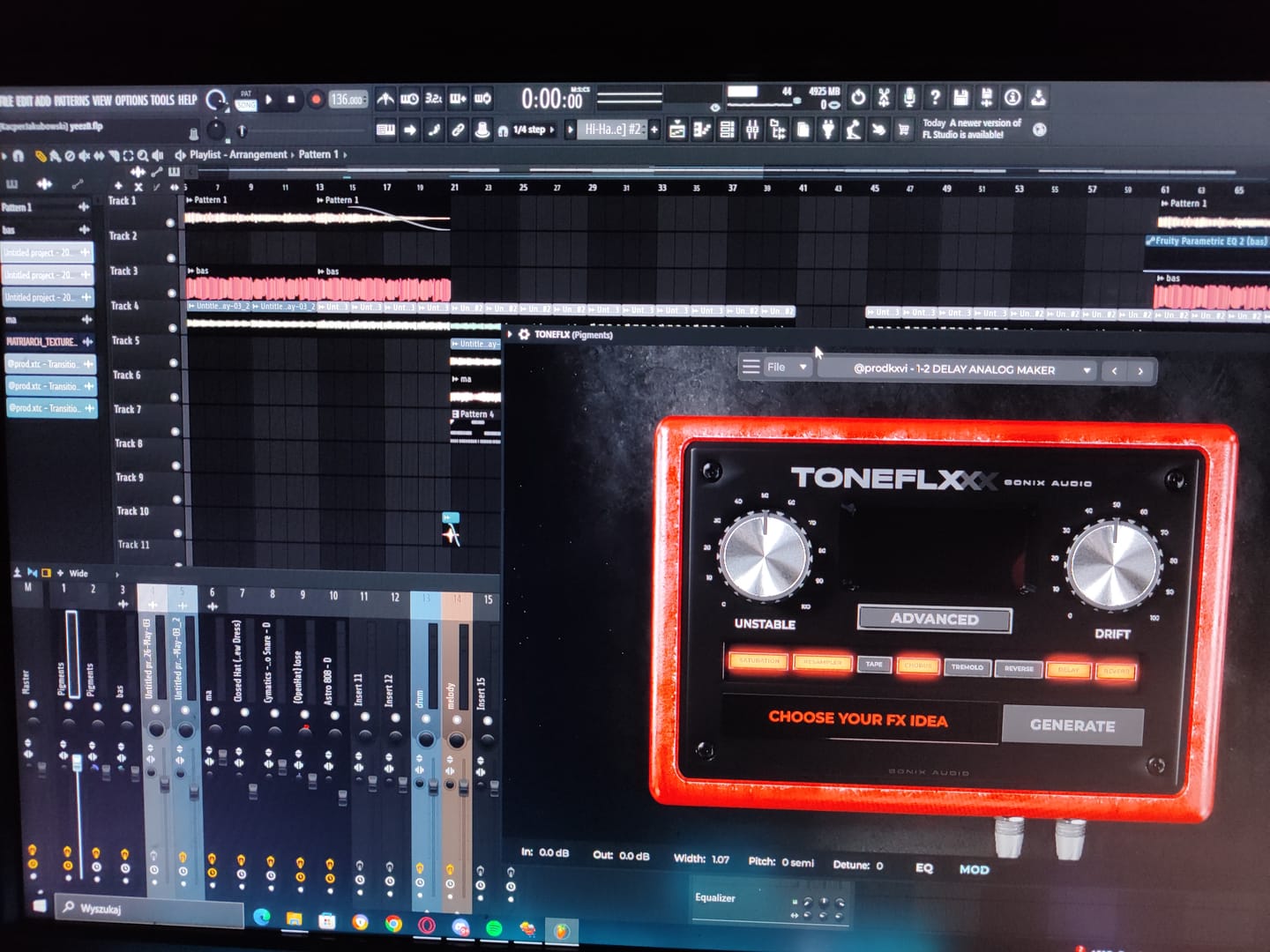Viewport: 1270px width, 952px height.
Task: Open the shopping cart content library icon
Action: pos(903,130)
